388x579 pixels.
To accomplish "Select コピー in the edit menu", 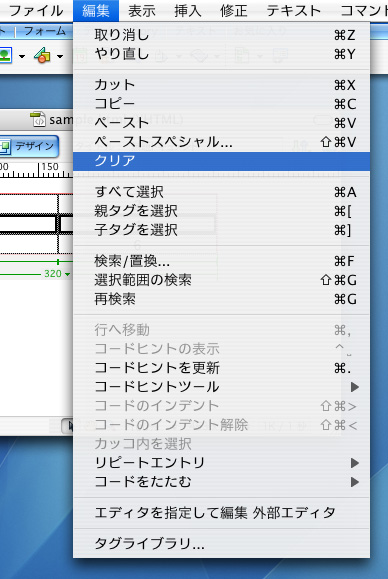I will [222, 104].
